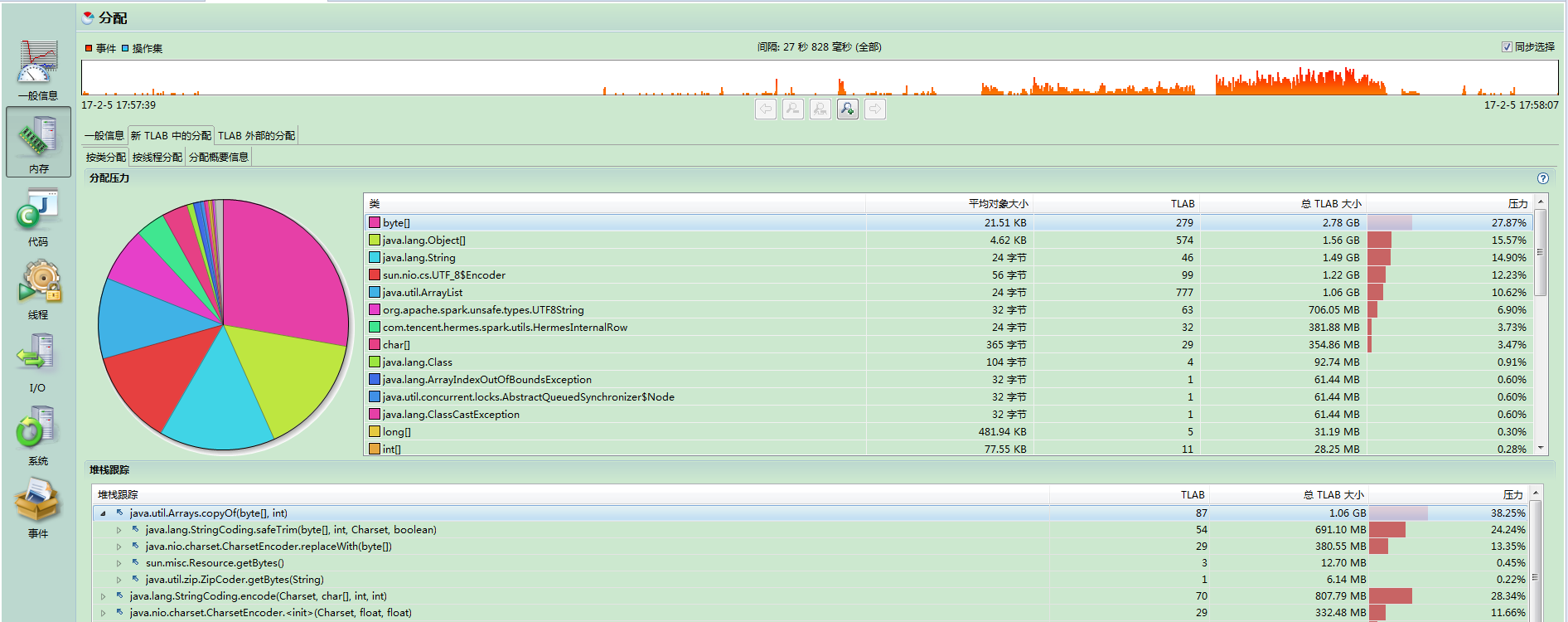
Task: Expand the CharsetEncoder.replaceWith stack frame
Action: pyautogui.click(x=119, y=547)
